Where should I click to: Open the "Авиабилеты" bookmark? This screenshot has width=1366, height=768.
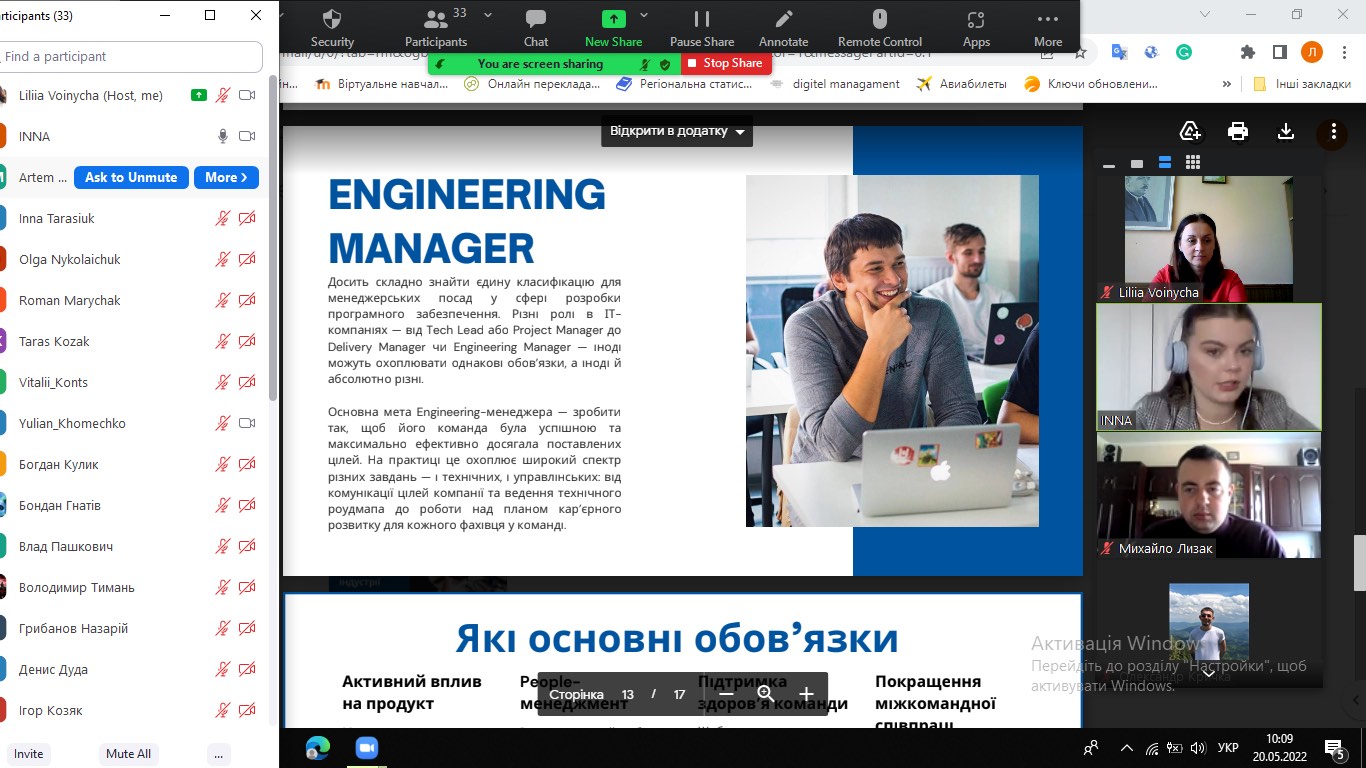click(961, 84)
